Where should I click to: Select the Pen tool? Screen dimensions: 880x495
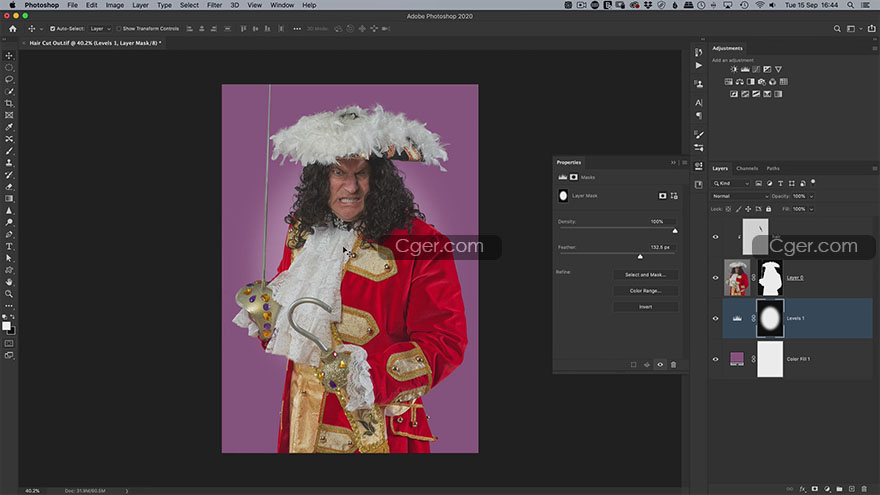(x=9, y=235)
